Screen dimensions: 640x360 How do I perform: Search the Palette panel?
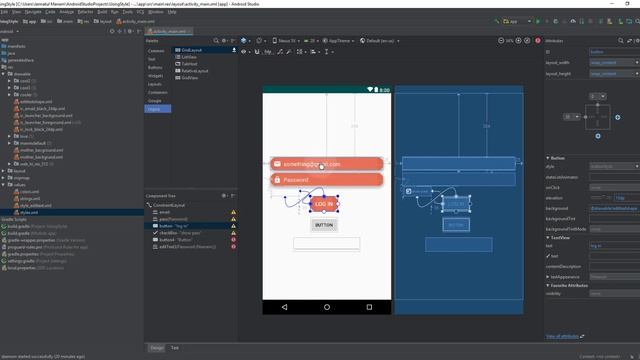pyautogui.click(x=216, y=41)
